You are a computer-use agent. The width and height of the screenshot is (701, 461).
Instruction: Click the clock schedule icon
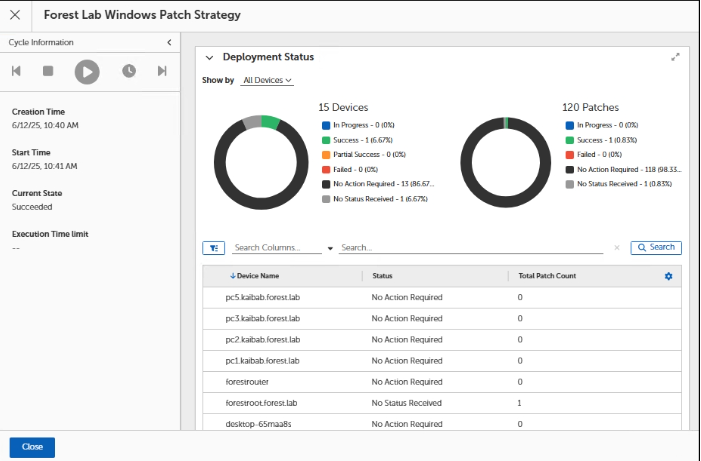tap(129, 71)
